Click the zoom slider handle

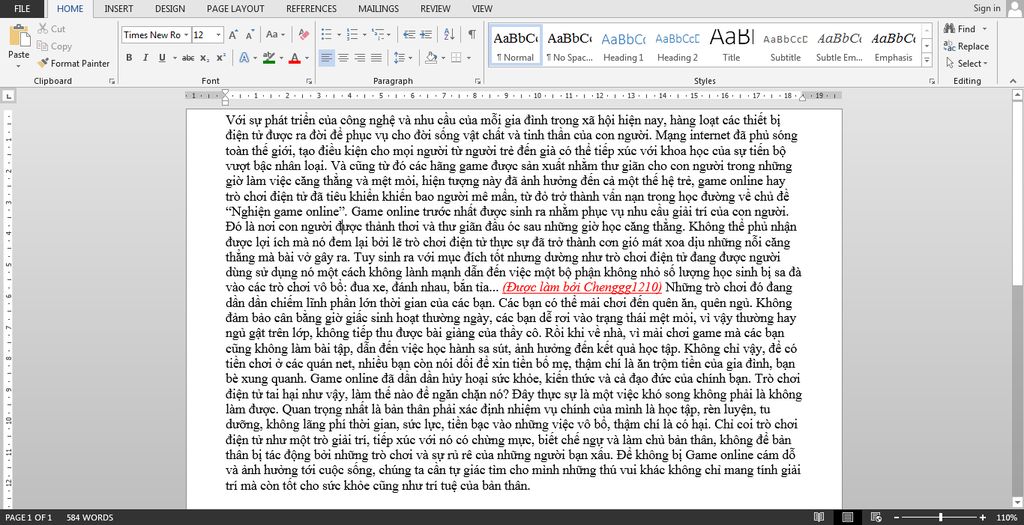(940, 517)
